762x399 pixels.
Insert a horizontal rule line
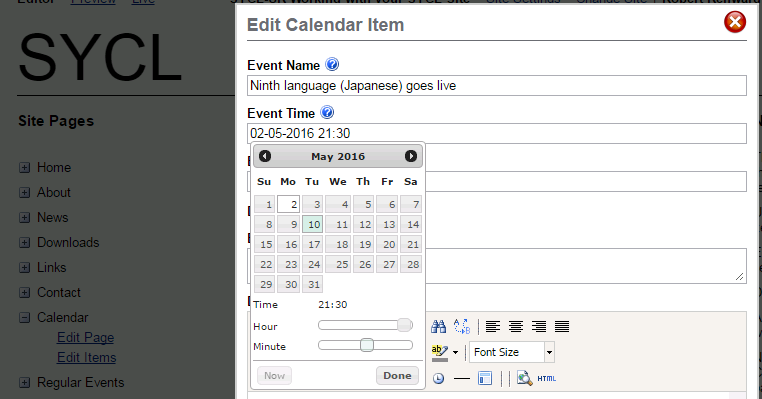462,379
